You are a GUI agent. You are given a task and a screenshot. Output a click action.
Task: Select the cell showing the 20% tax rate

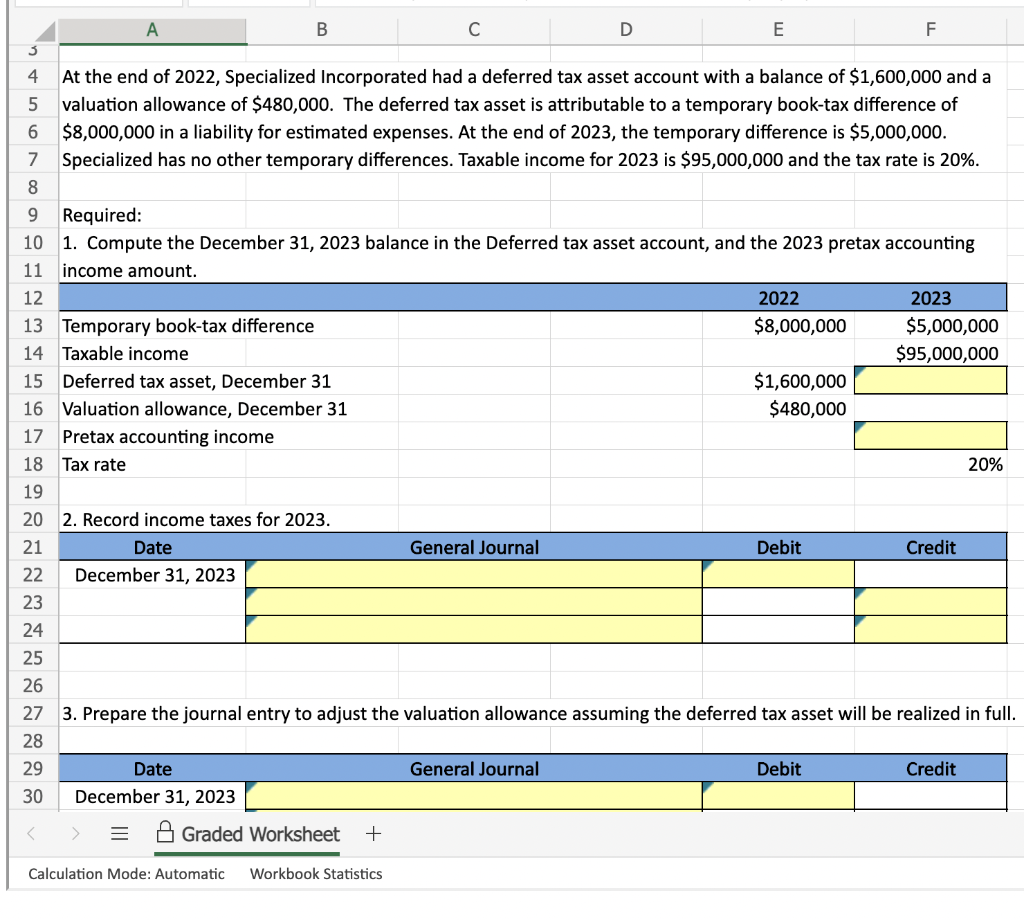930,464
